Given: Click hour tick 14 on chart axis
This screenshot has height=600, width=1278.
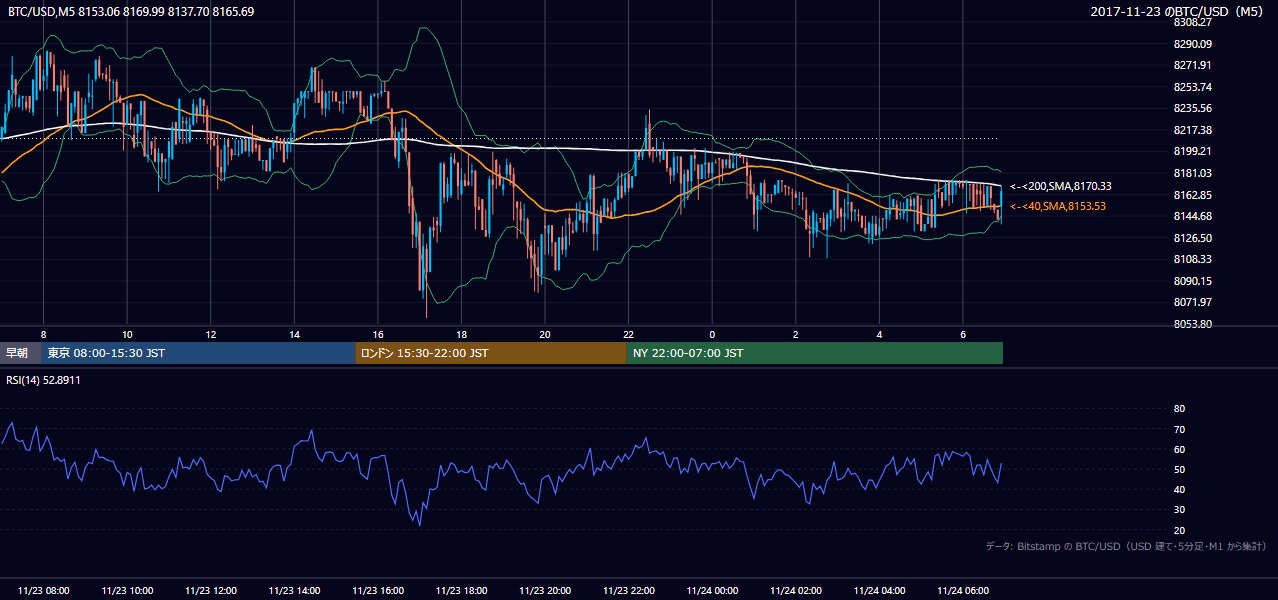Looking at the screenshot, I should [x=295, y=334].
